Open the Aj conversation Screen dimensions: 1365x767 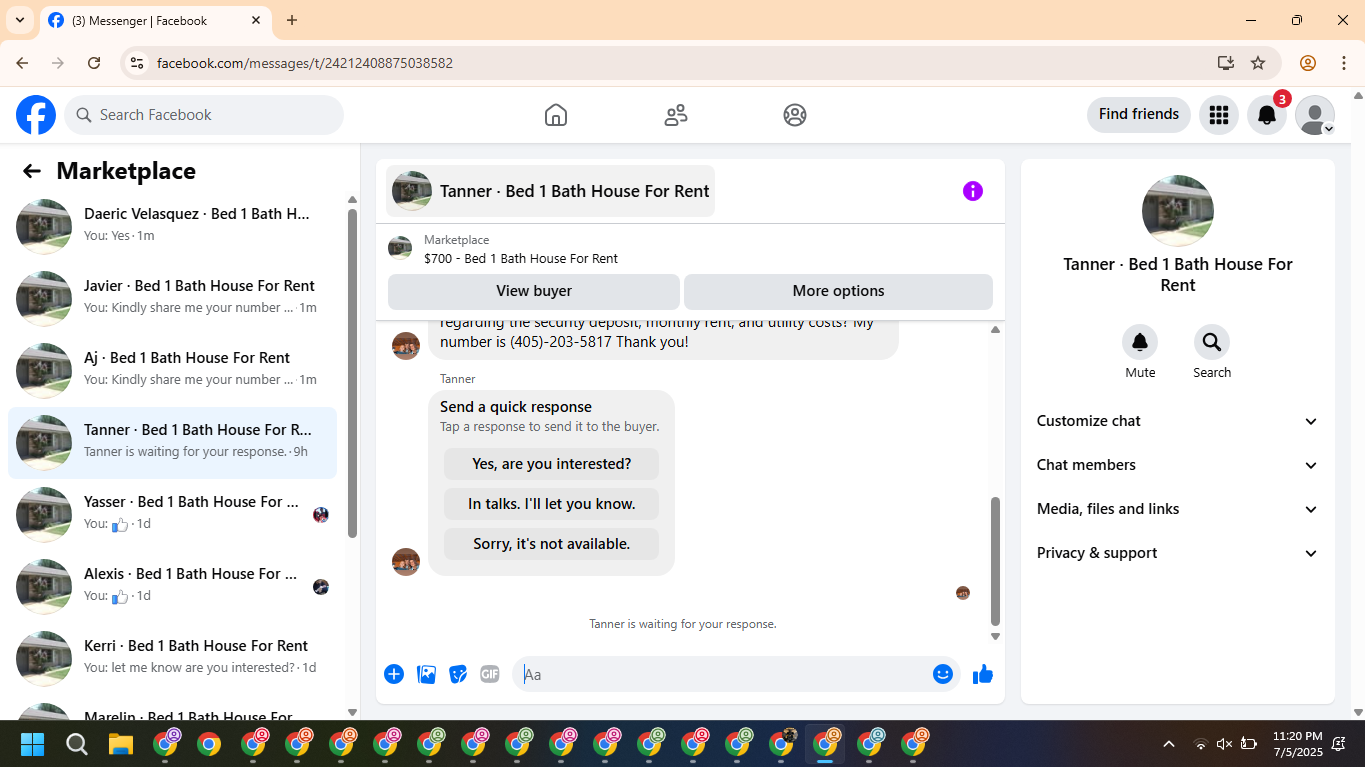point(172,370)
